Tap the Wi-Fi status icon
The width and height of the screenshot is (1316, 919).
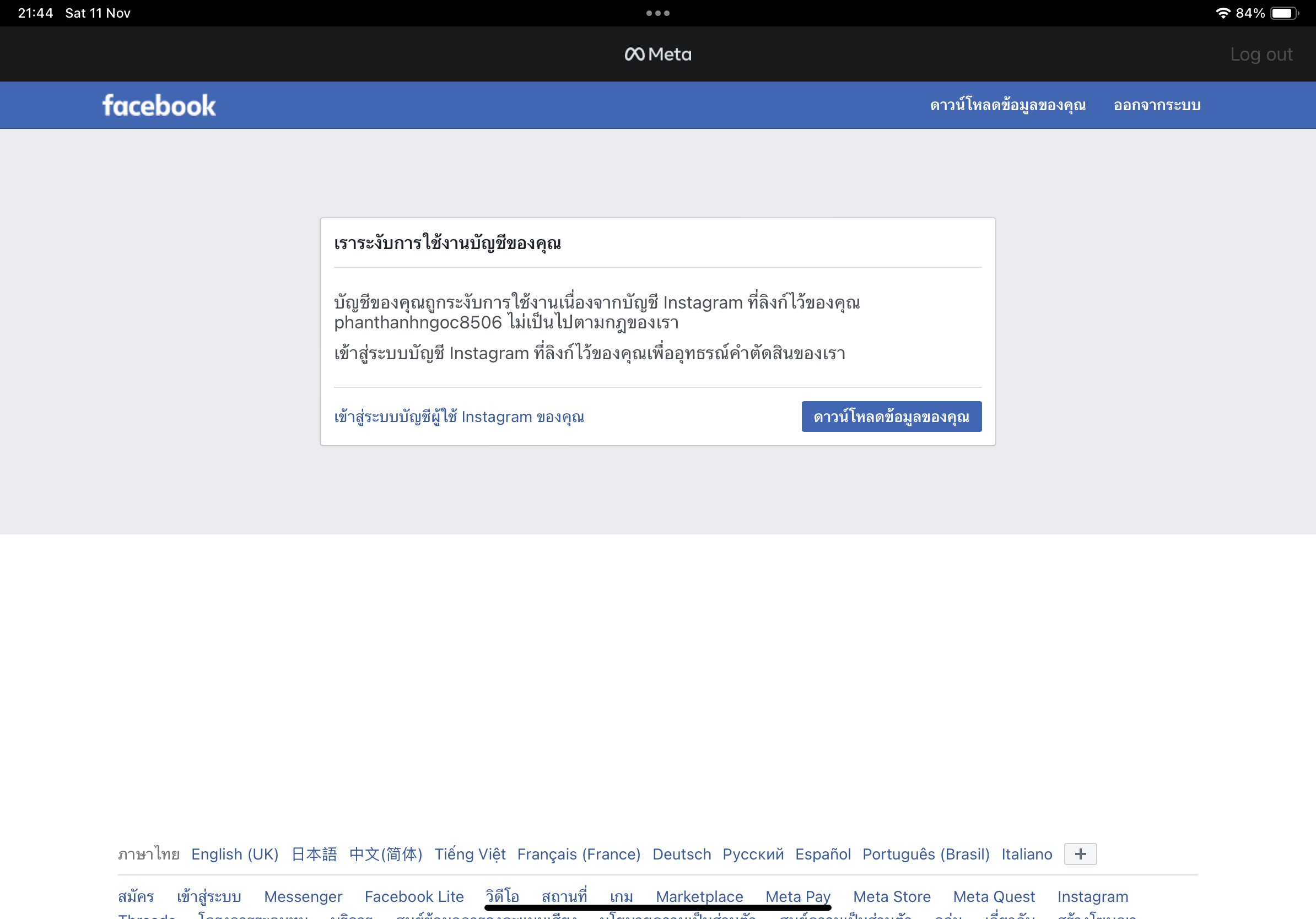coord(1222,13)
